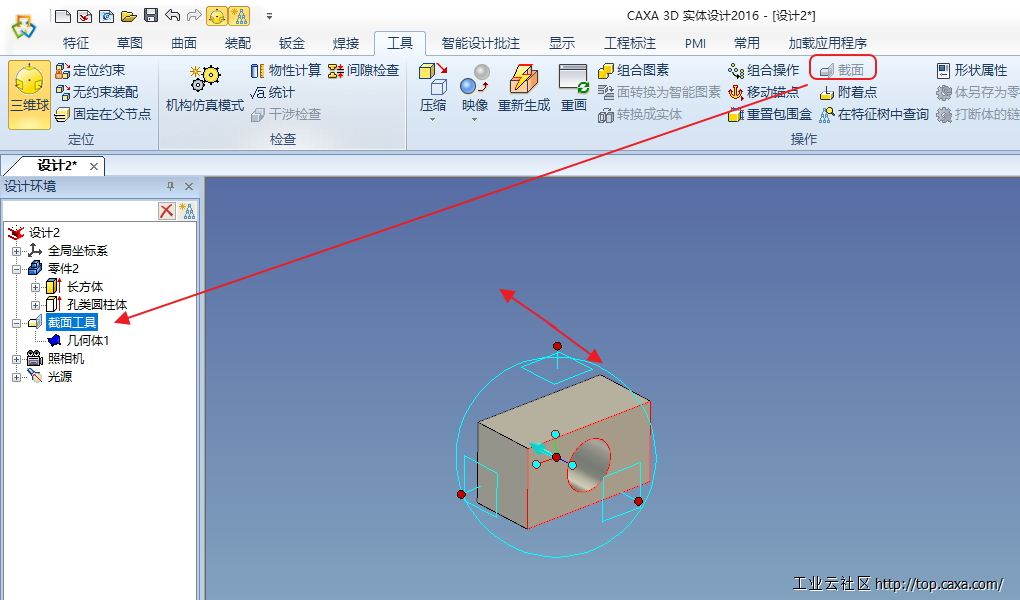Click the 形状属性 button
This screenshot has width=1020, height=600.
(x=971, y=70)
